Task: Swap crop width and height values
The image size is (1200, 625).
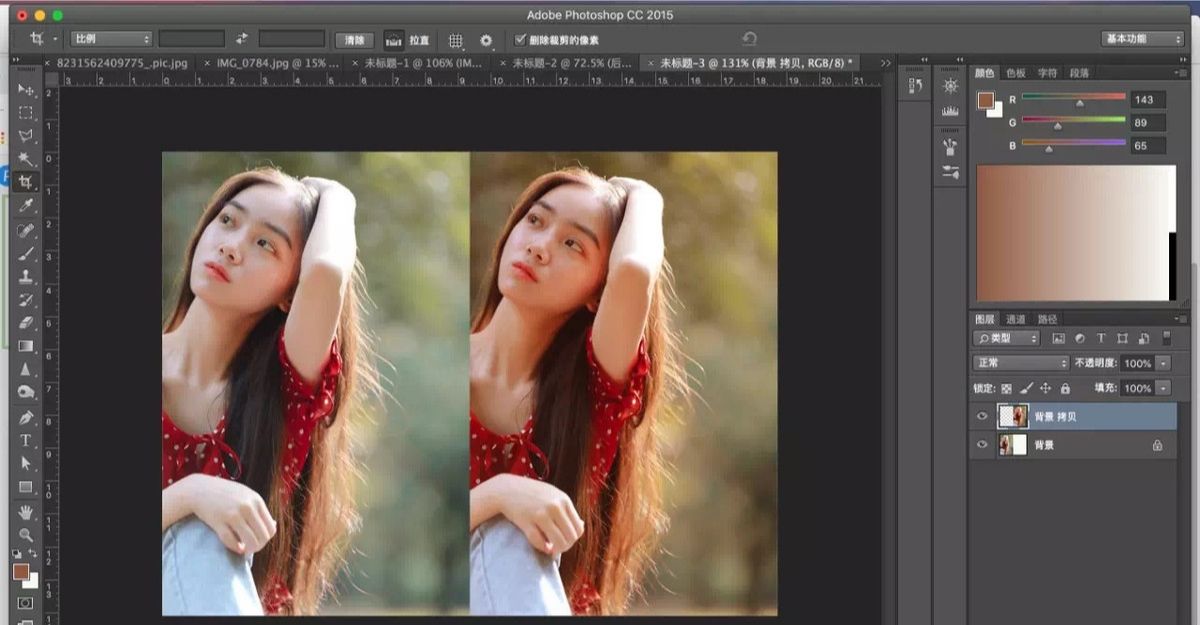Action: 241,39
